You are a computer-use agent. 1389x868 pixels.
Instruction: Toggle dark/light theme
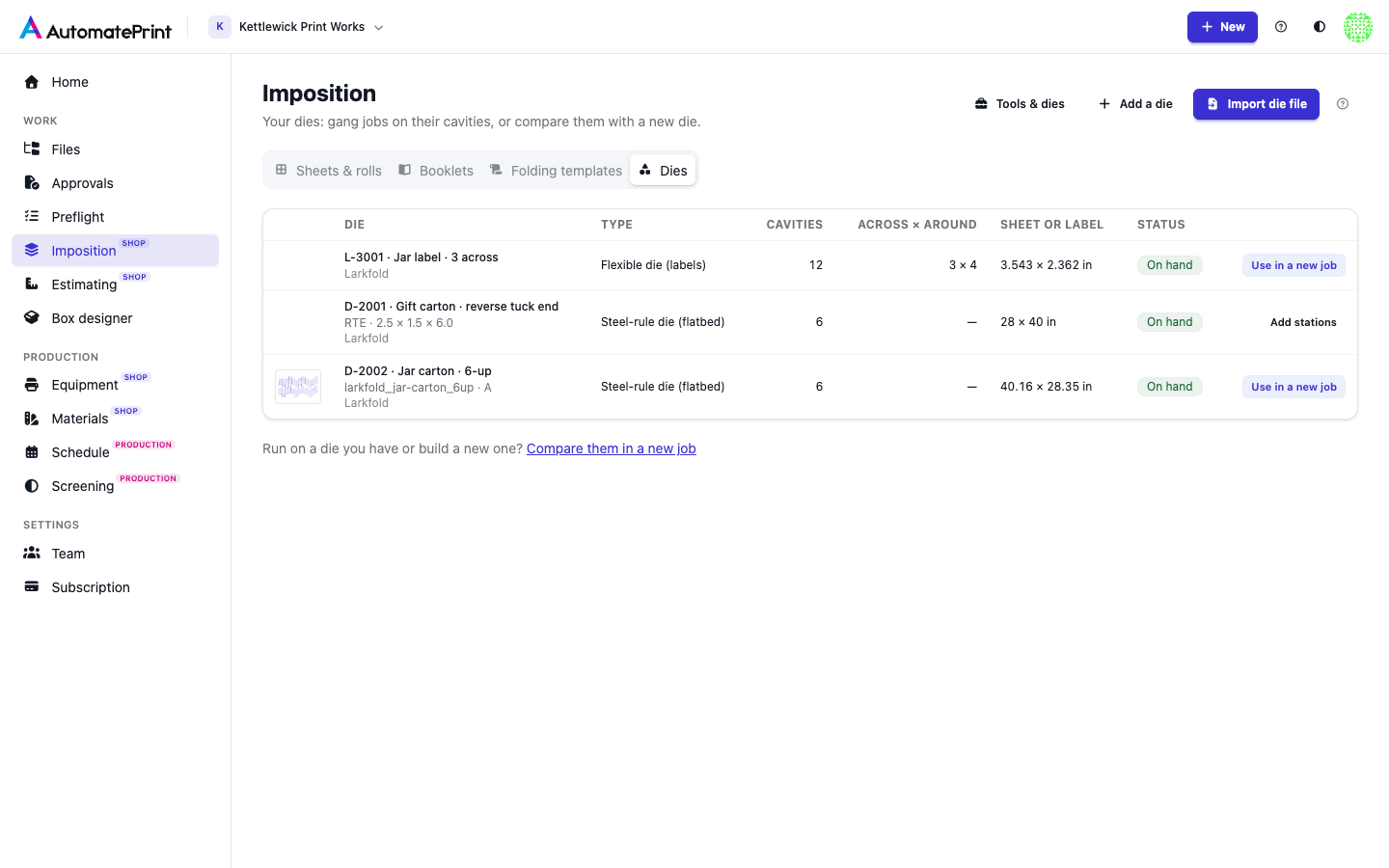pos(1320,27)
